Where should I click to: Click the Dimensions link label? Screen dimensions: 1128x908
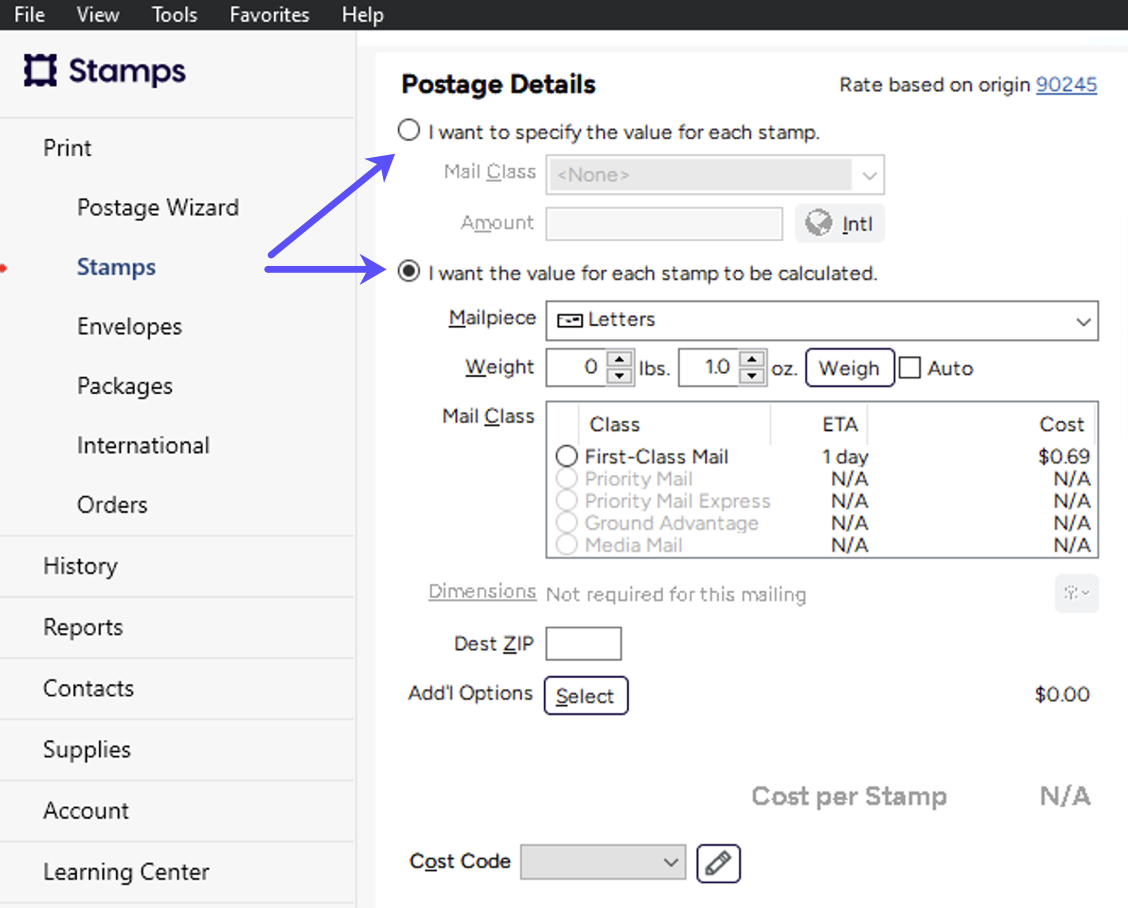[482, 591]
